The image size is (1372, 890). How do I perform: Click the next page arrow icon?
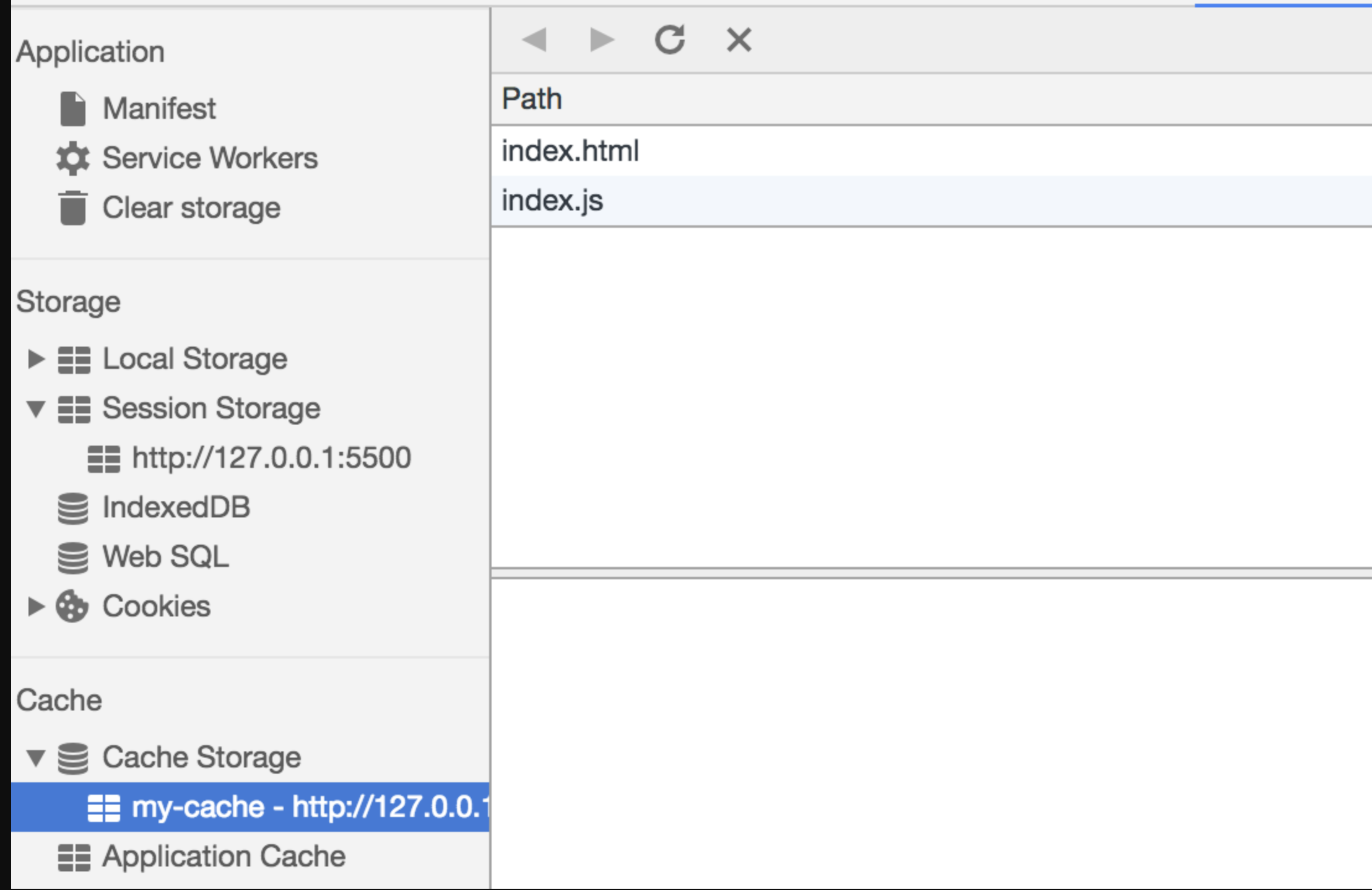[601, 40]
